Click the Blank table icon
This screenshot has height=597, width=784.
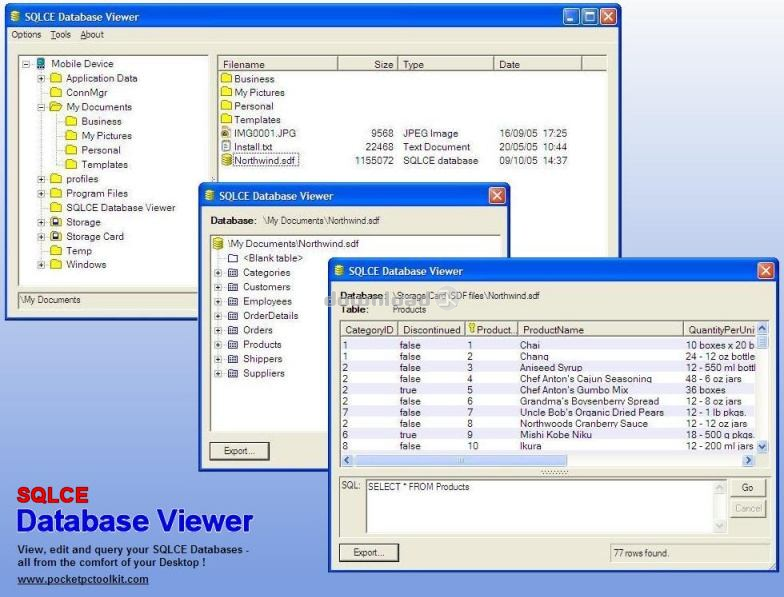232,258
